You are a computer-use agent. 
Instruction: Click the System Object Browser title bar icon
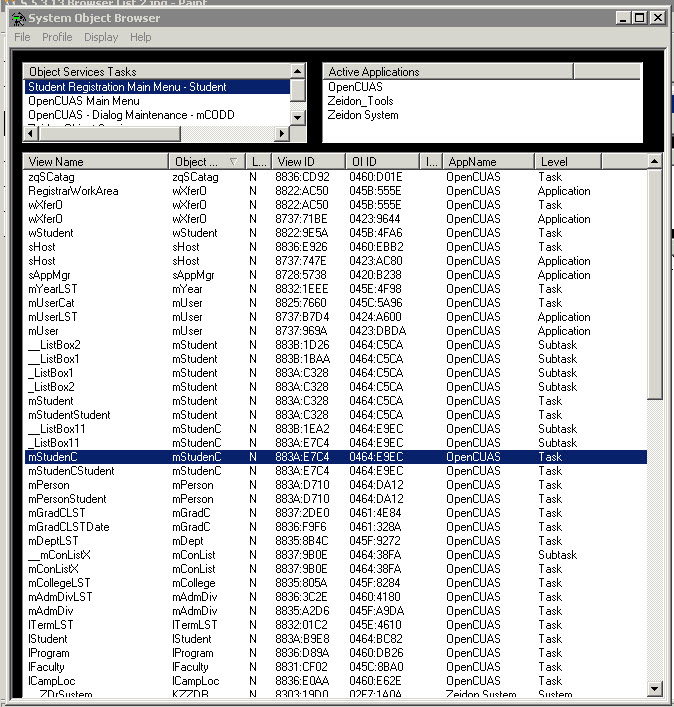[x=17, y=18]
